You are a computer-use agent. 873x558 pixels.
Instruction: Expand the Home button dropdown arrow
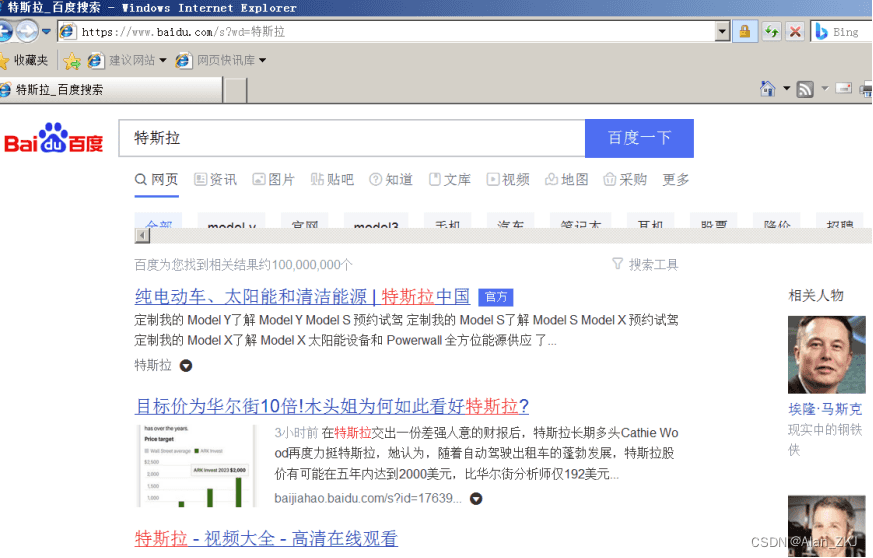click(x=786, y=89)
